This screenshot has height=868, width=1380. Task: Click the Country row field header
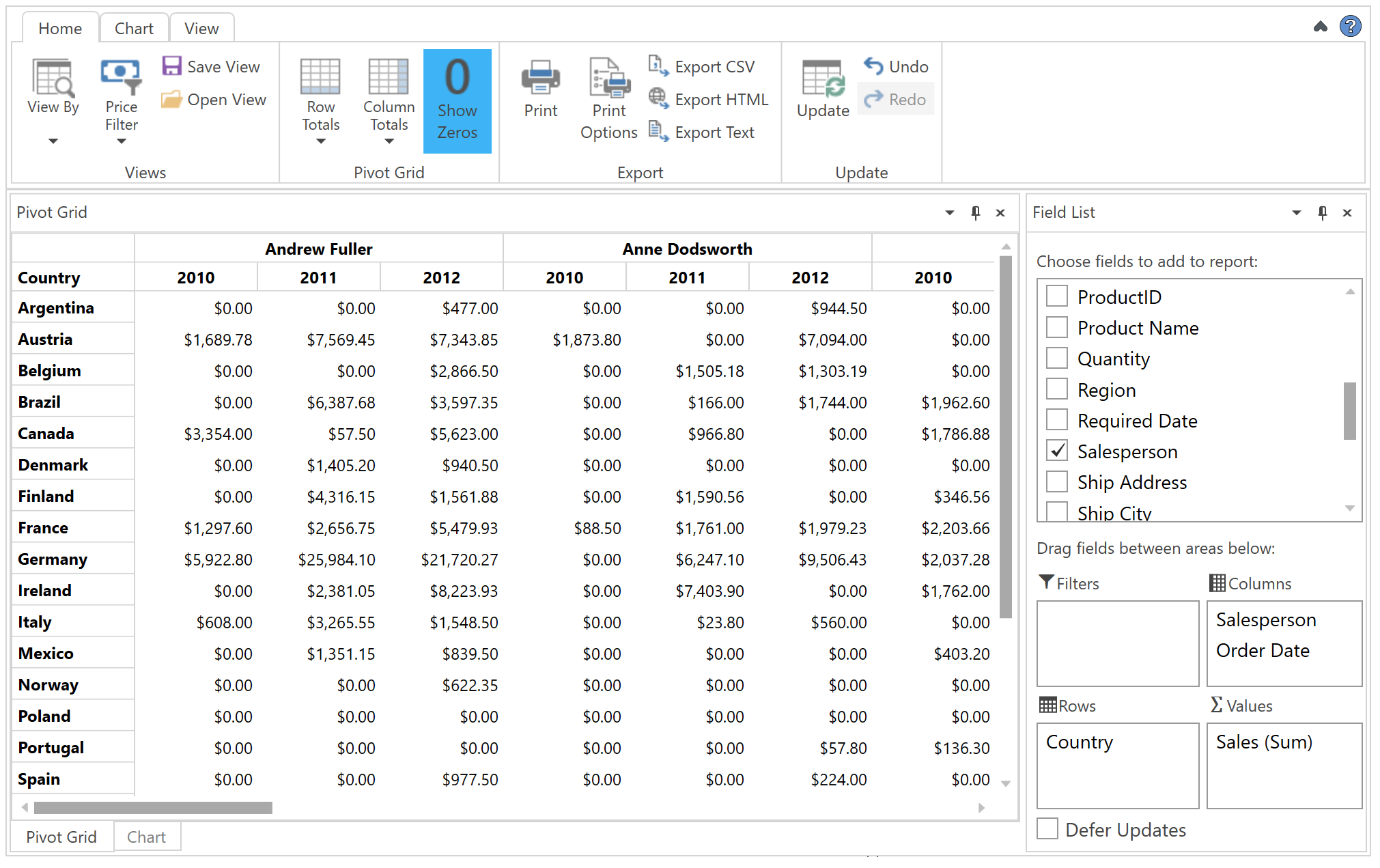point(73,277)
